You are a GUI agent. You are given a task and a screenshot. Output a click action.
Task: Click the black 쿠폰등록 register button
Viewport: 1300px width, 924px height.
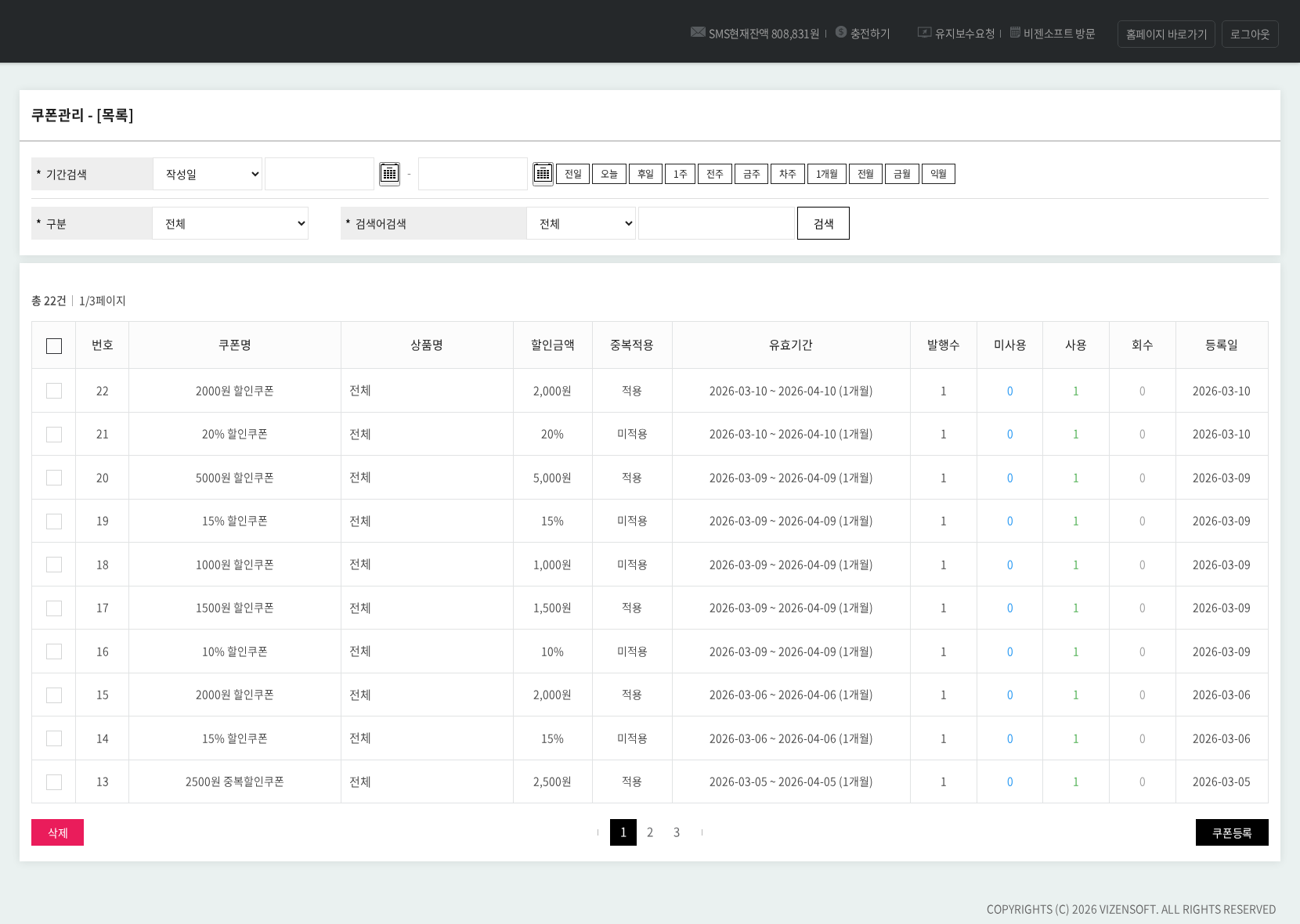coord(1231,832)
